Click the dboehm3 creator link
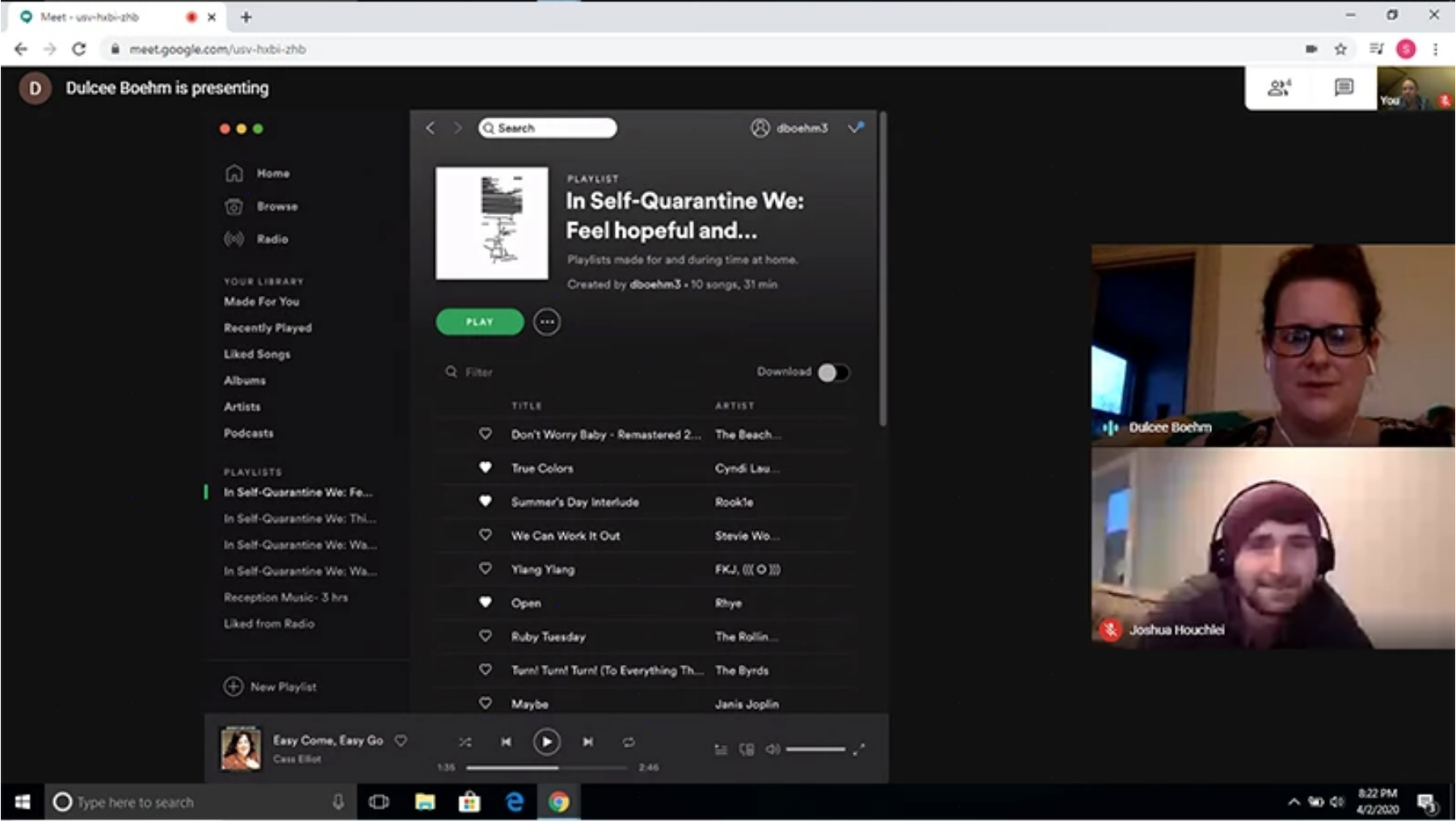The height and width of the screenshot is (821, 1456). coord(655,284)
